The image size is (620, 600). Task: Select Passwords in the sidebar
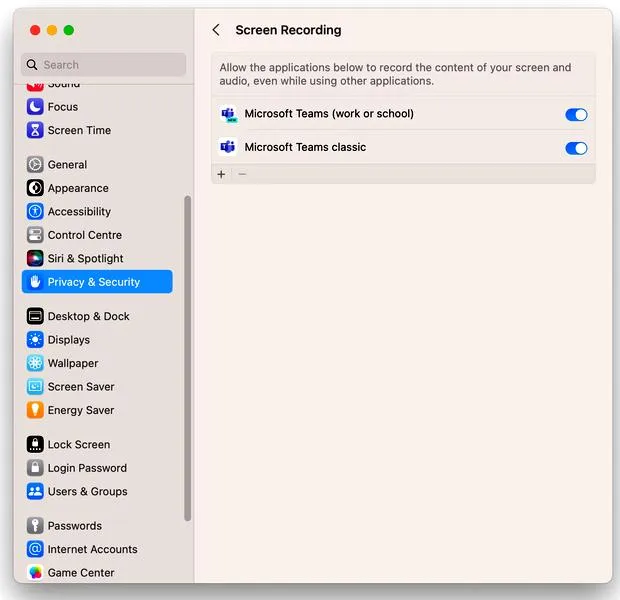[x=99, y=526]
